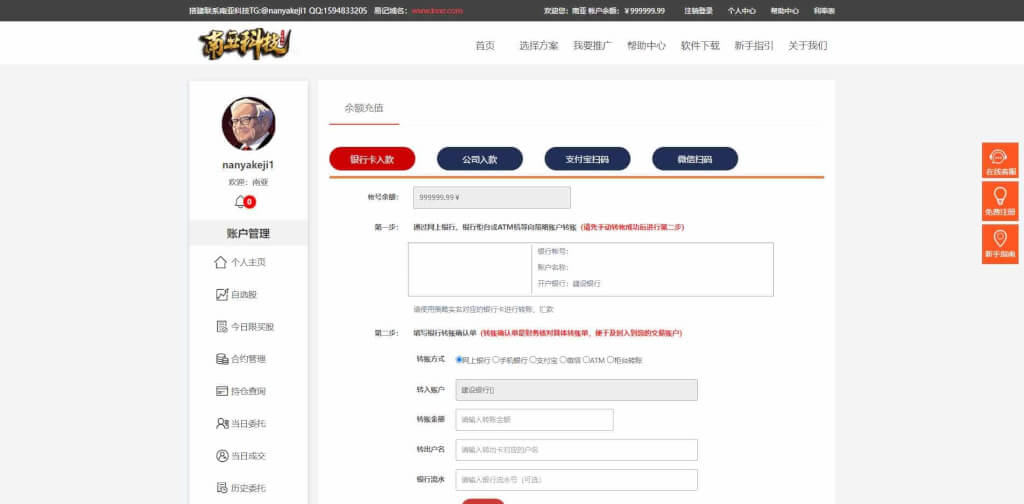Screen dimensions: 1024x504
Task: Click the 转账金额 amount input field
Action: (x=534, y=420)
